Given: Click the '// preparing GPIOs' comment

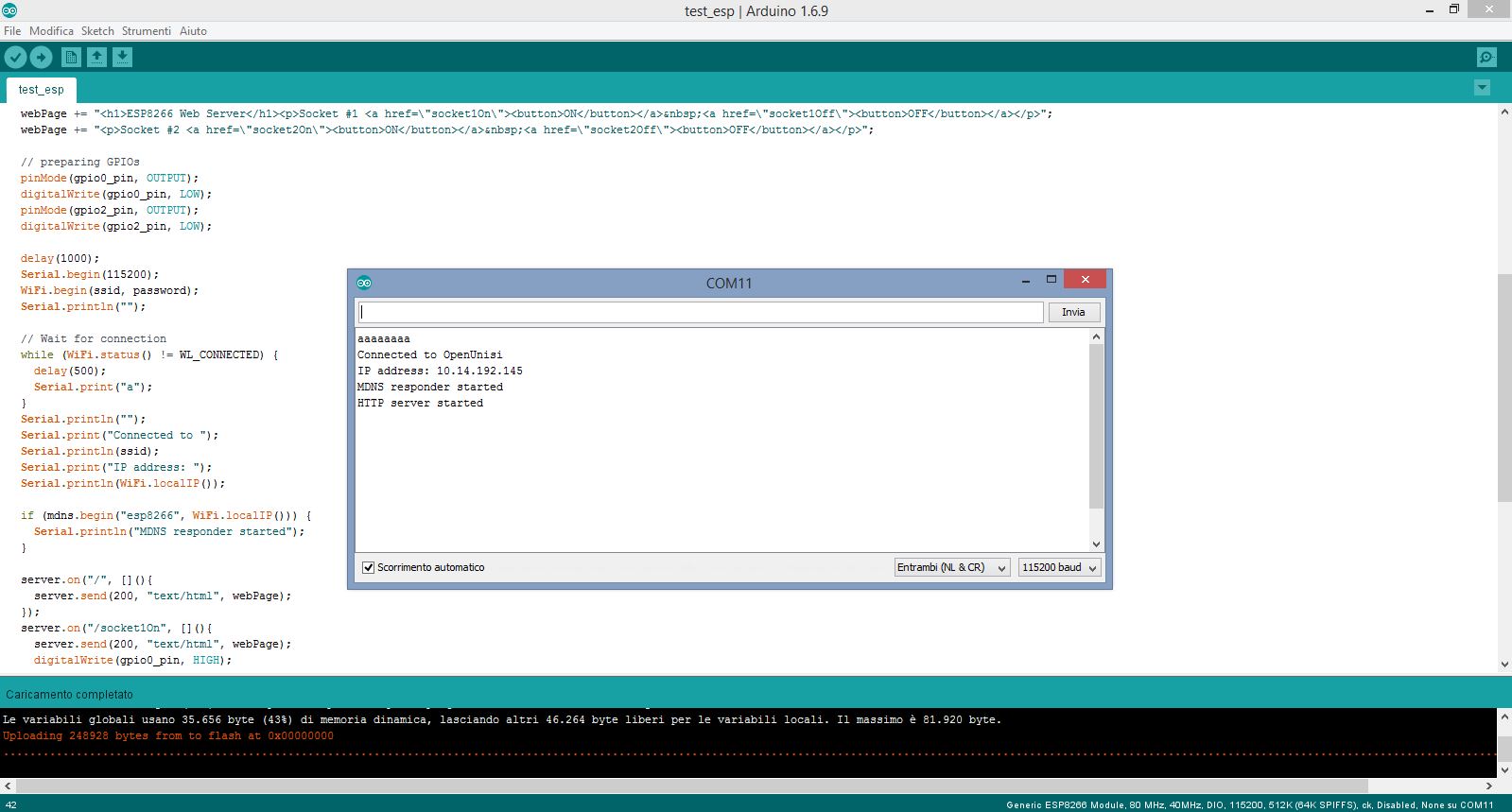Looking at the screenshot, I should (80, 162).
